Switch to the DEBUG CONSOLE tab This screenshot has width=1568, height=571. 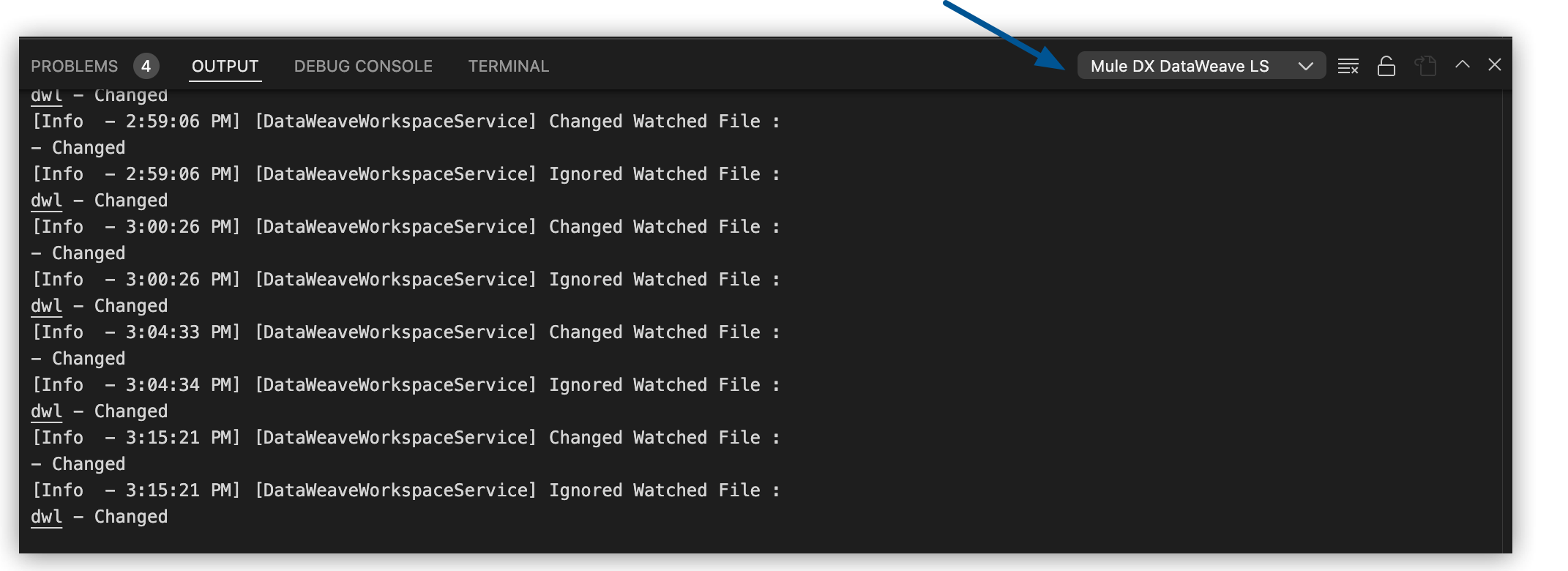(362, 65)
